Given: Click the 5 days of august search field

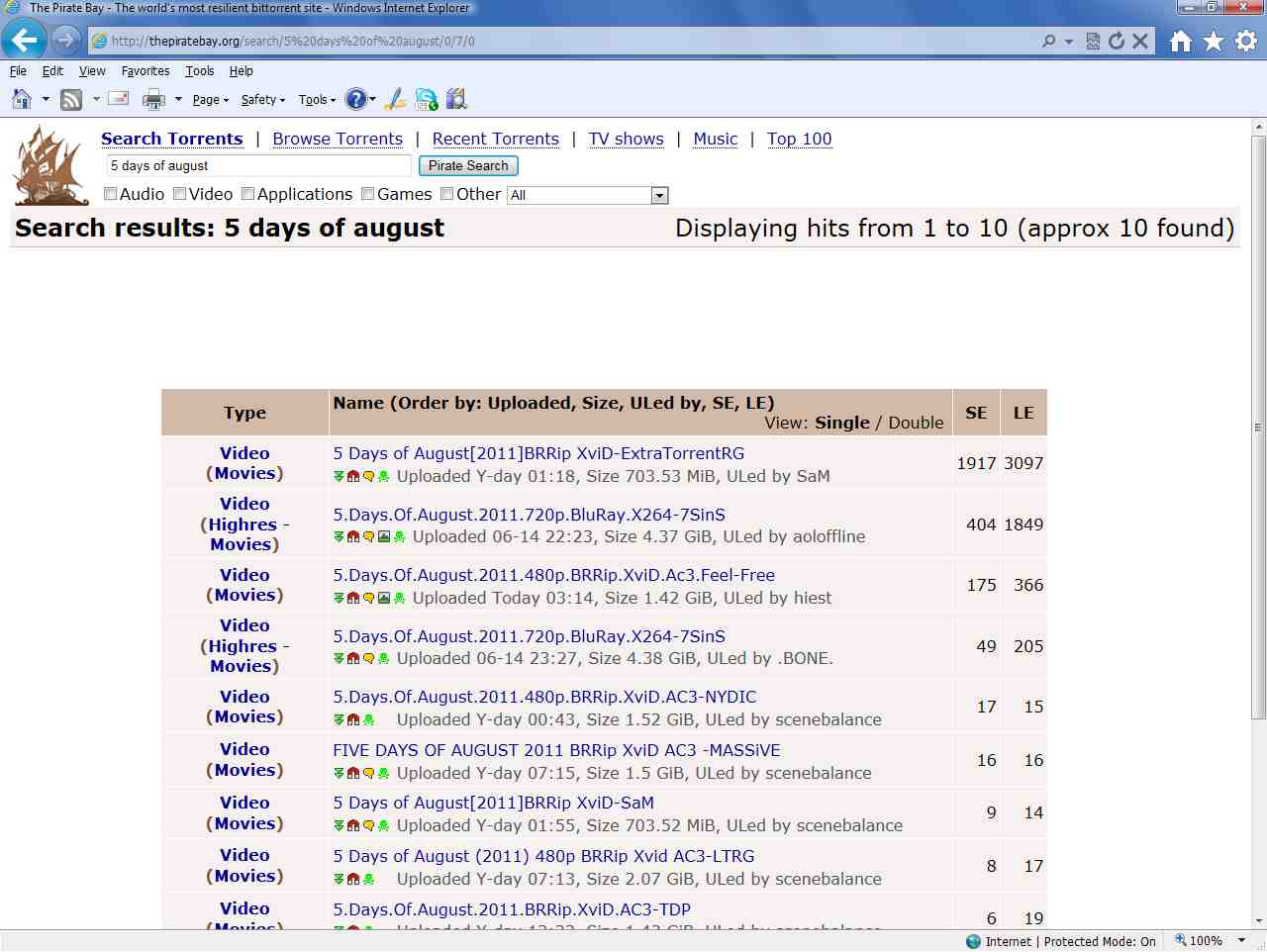Looking at the screenshot, I should 258,165.
